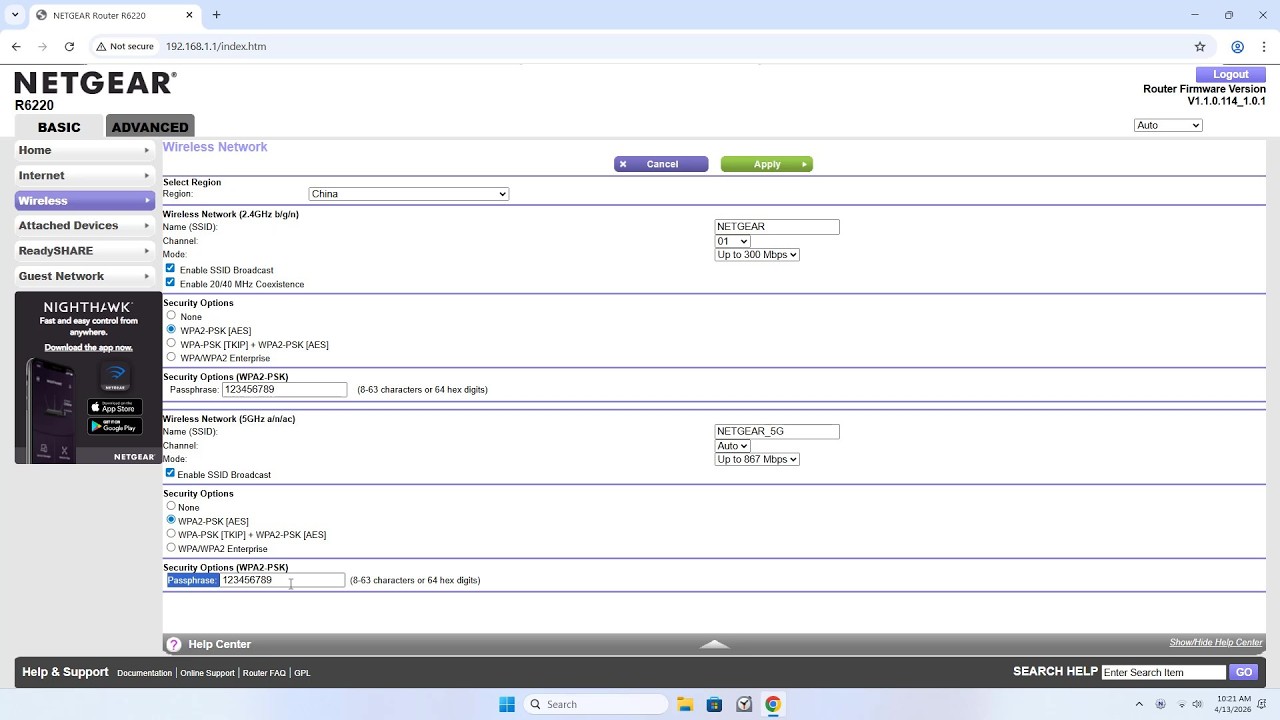Open the Mode dropdown Up to 867 Mbps

[757, 459]
